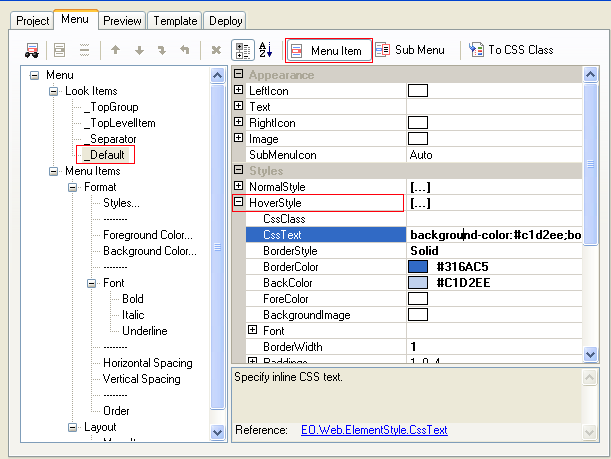The width and height of the screenshot is (611, 459).
Task: Select the _Default look item
Action: point(105,155)
